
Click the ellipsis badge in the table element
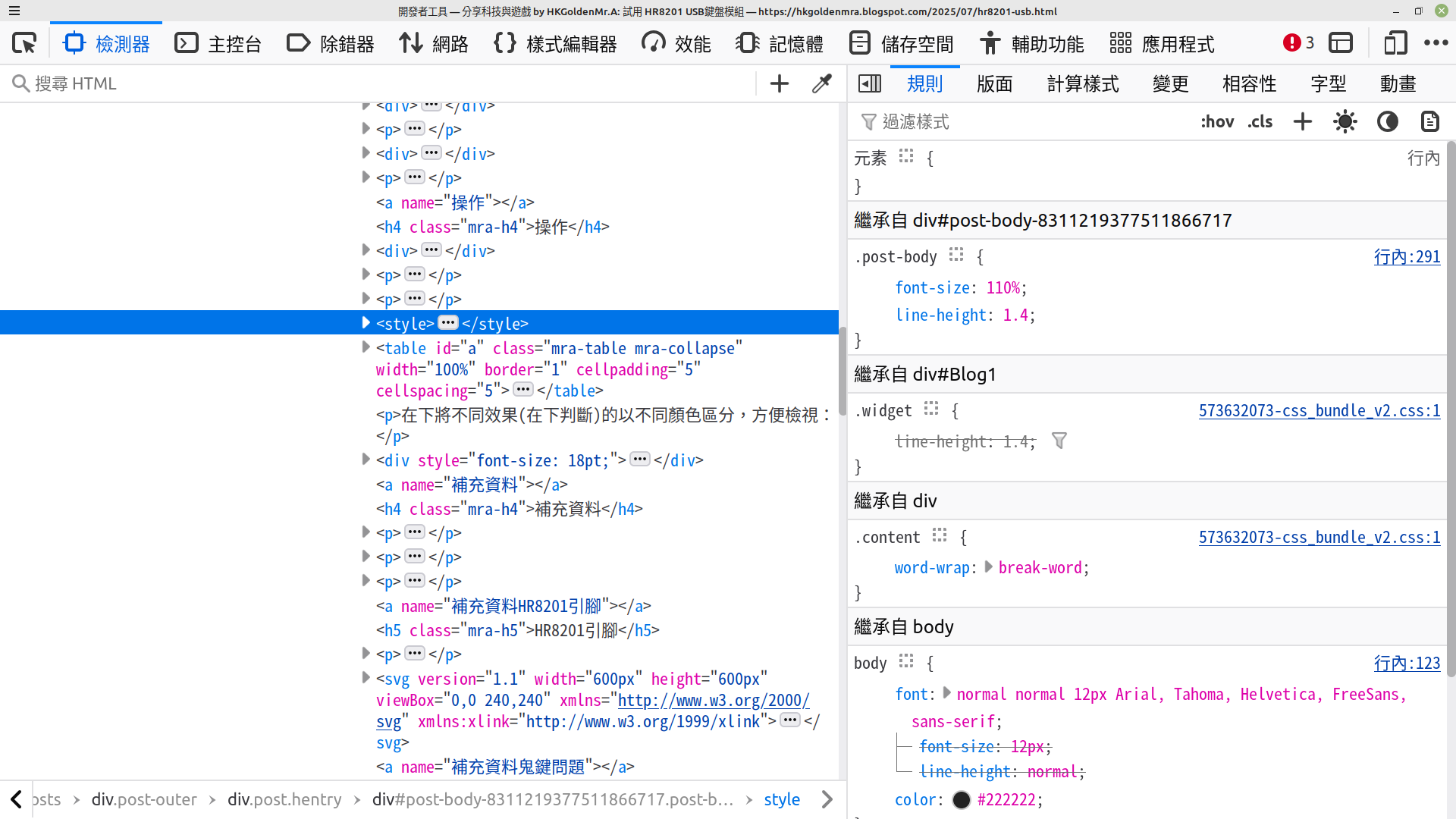(523, 389)
